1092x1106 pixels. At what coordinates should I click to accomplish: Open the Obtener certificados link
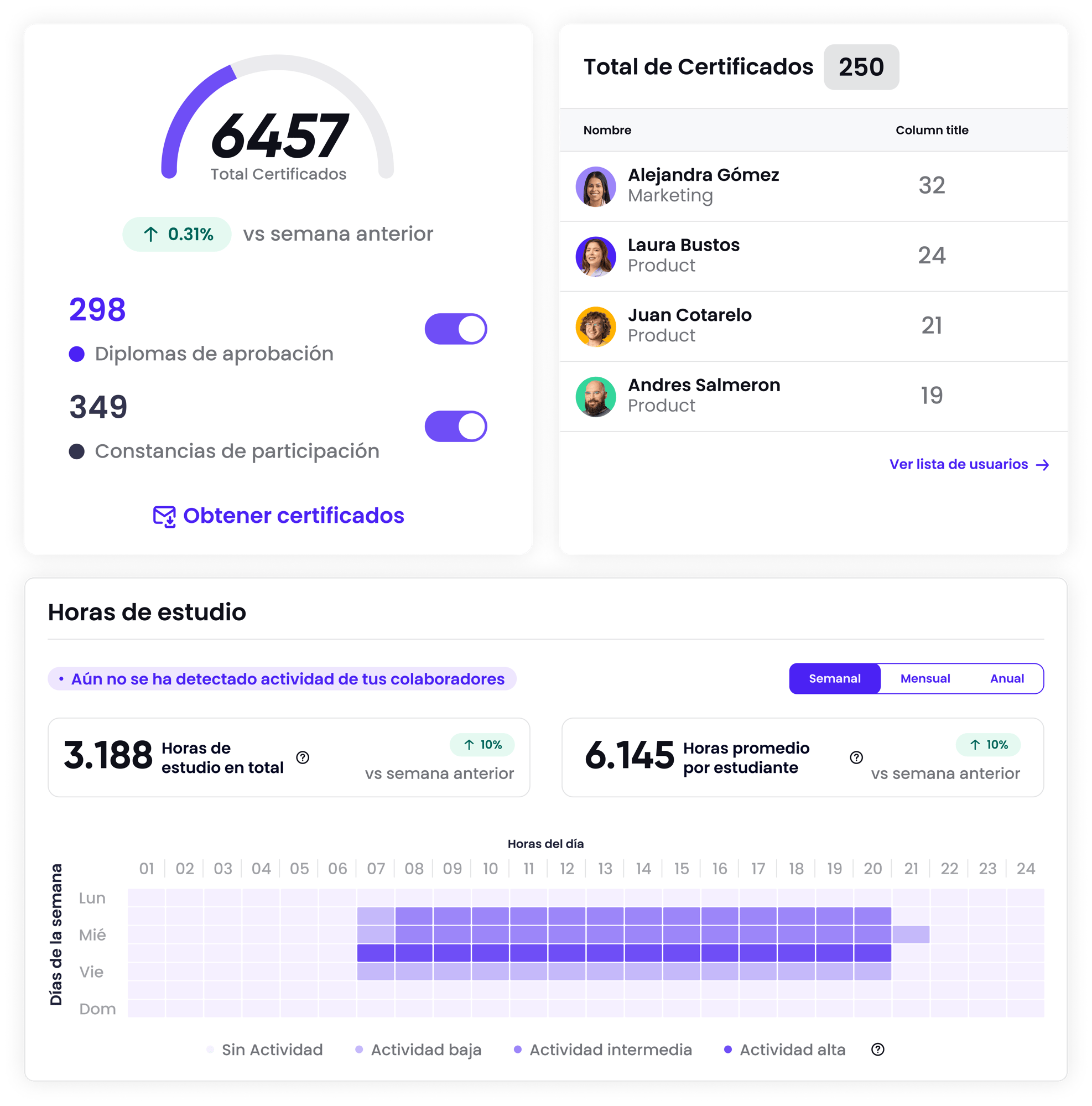tap(293, 516)
